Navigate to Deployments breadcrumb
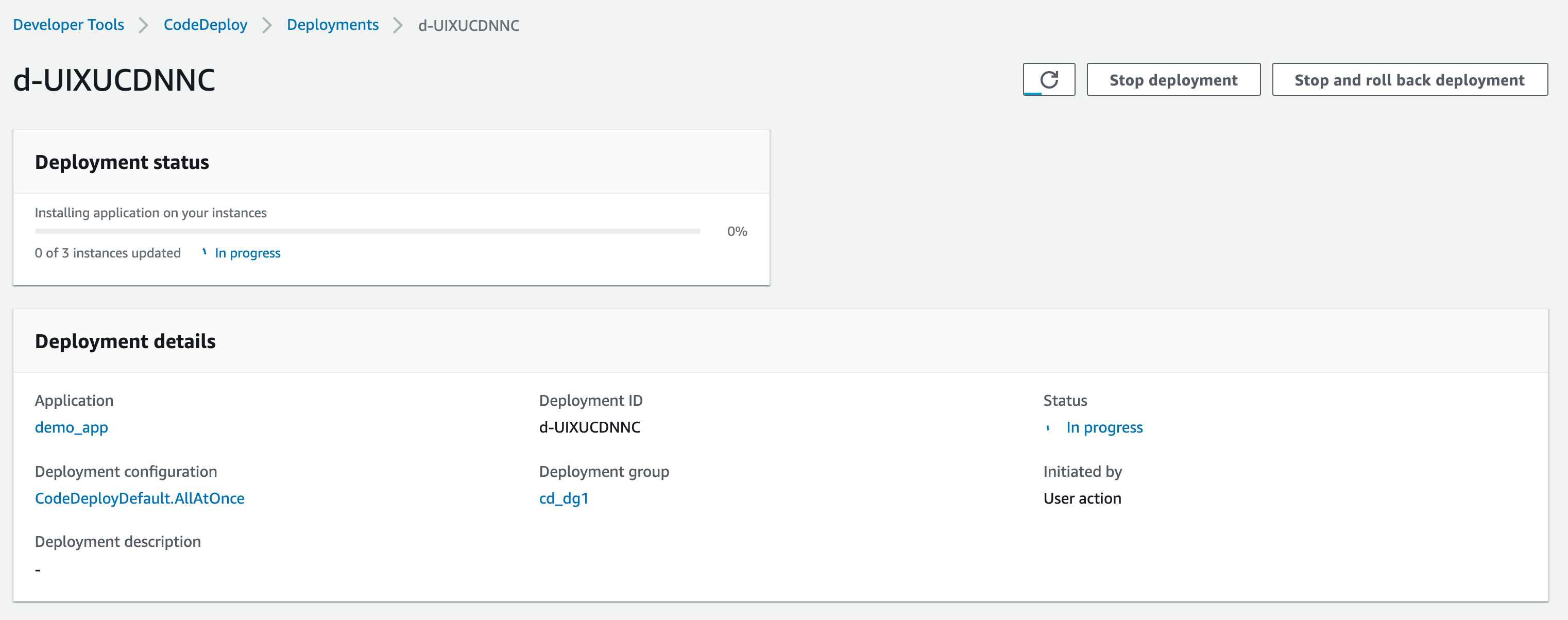Viewport: 1568px width, 620px height. click(332, 25)
